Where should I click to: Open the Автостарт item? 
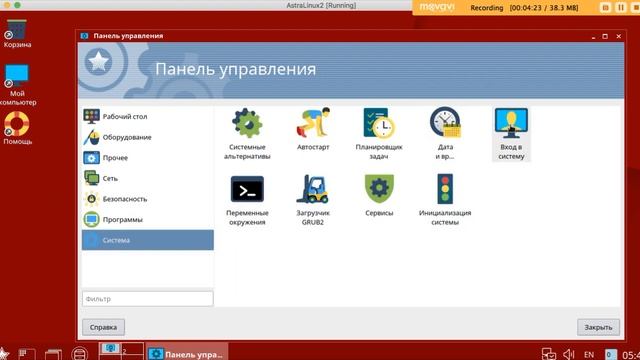point(313,129)
